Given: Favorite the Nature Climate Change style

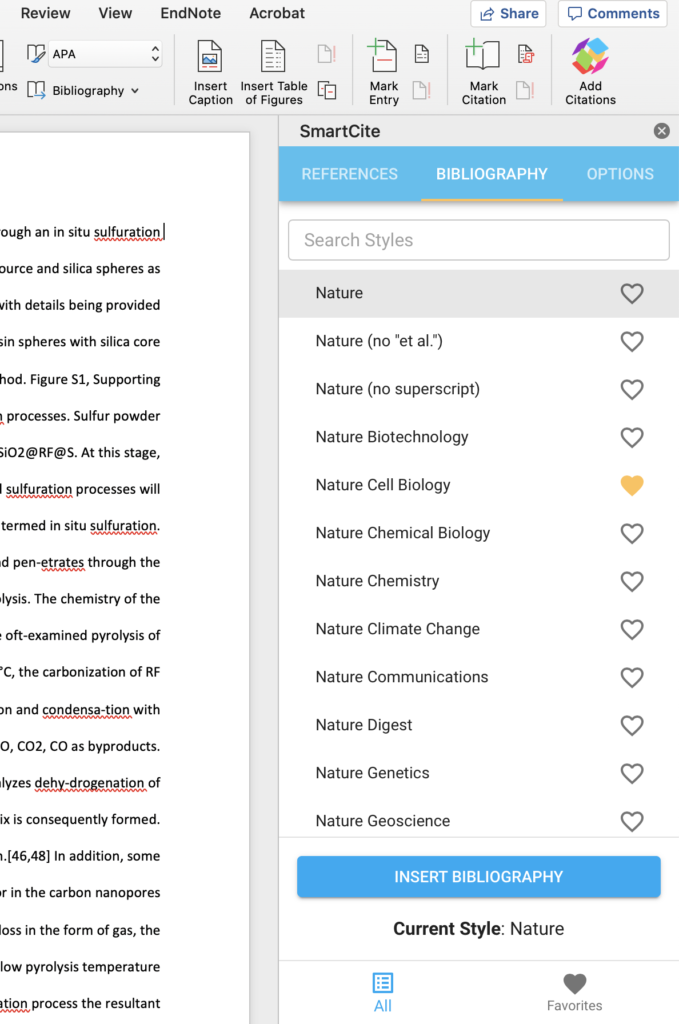Looking at the screenshot, I should 631,630.
